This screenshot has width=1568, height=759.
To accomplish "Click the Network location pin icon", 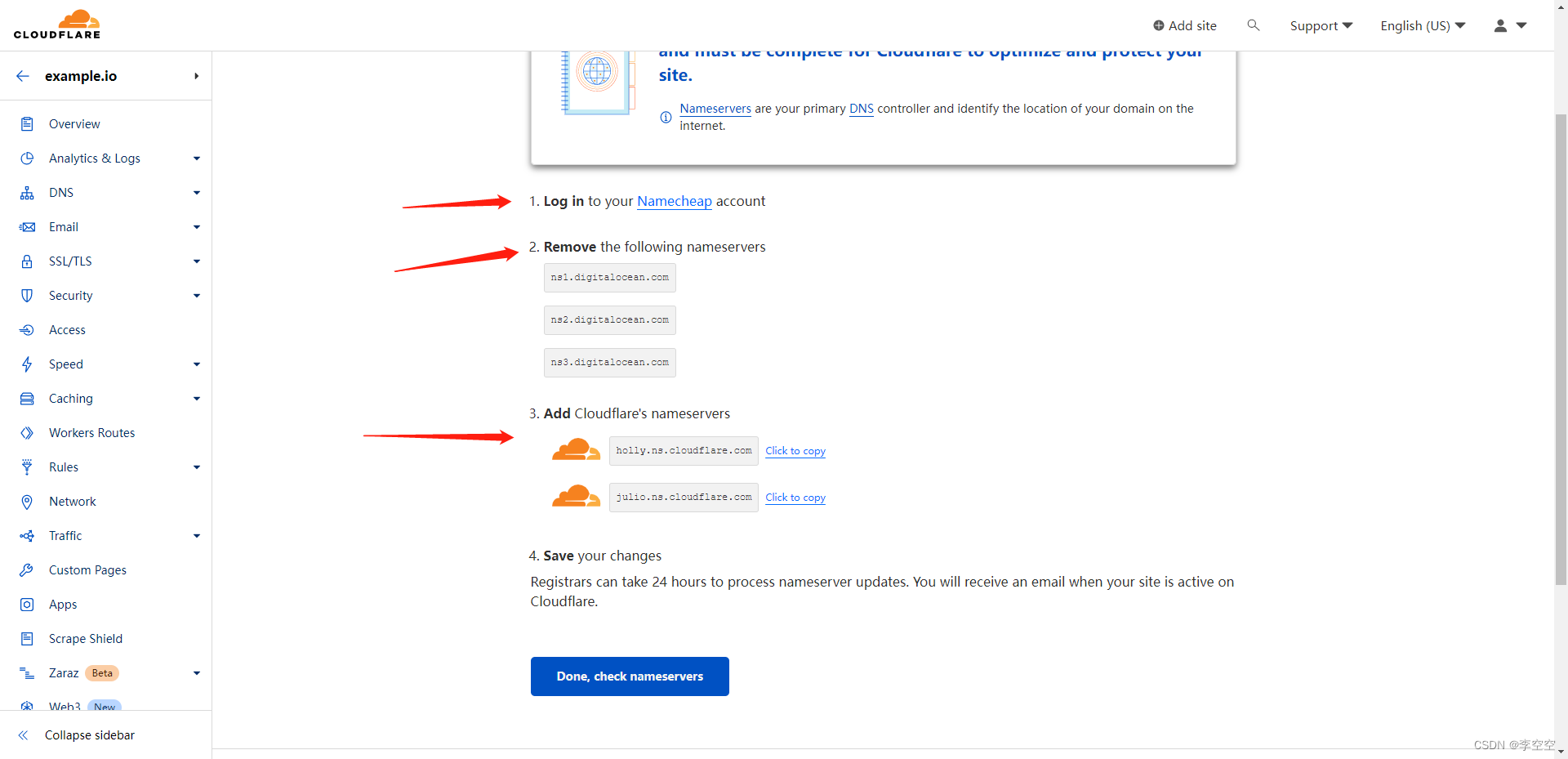I will [27, 502].
